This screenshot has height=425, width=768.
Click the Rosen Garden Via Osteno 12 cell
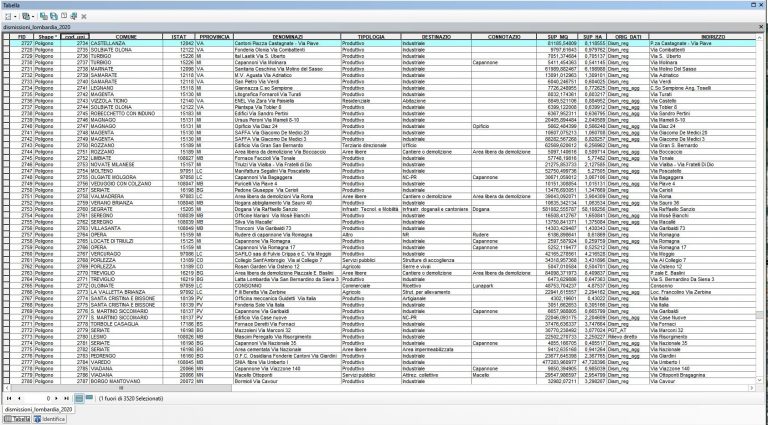pyautogui.click(x=287, y=266)
